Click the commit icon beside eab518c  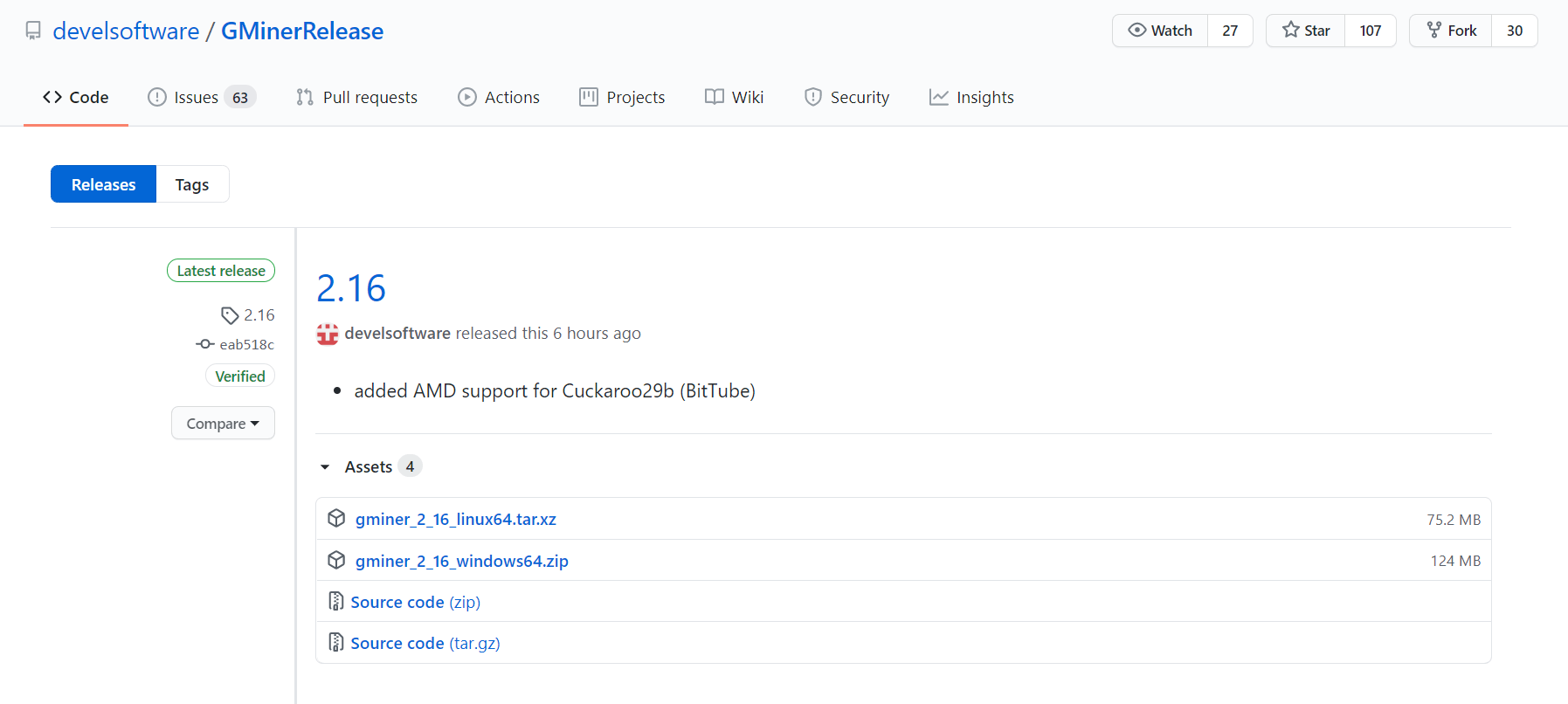tap(205, 344)
